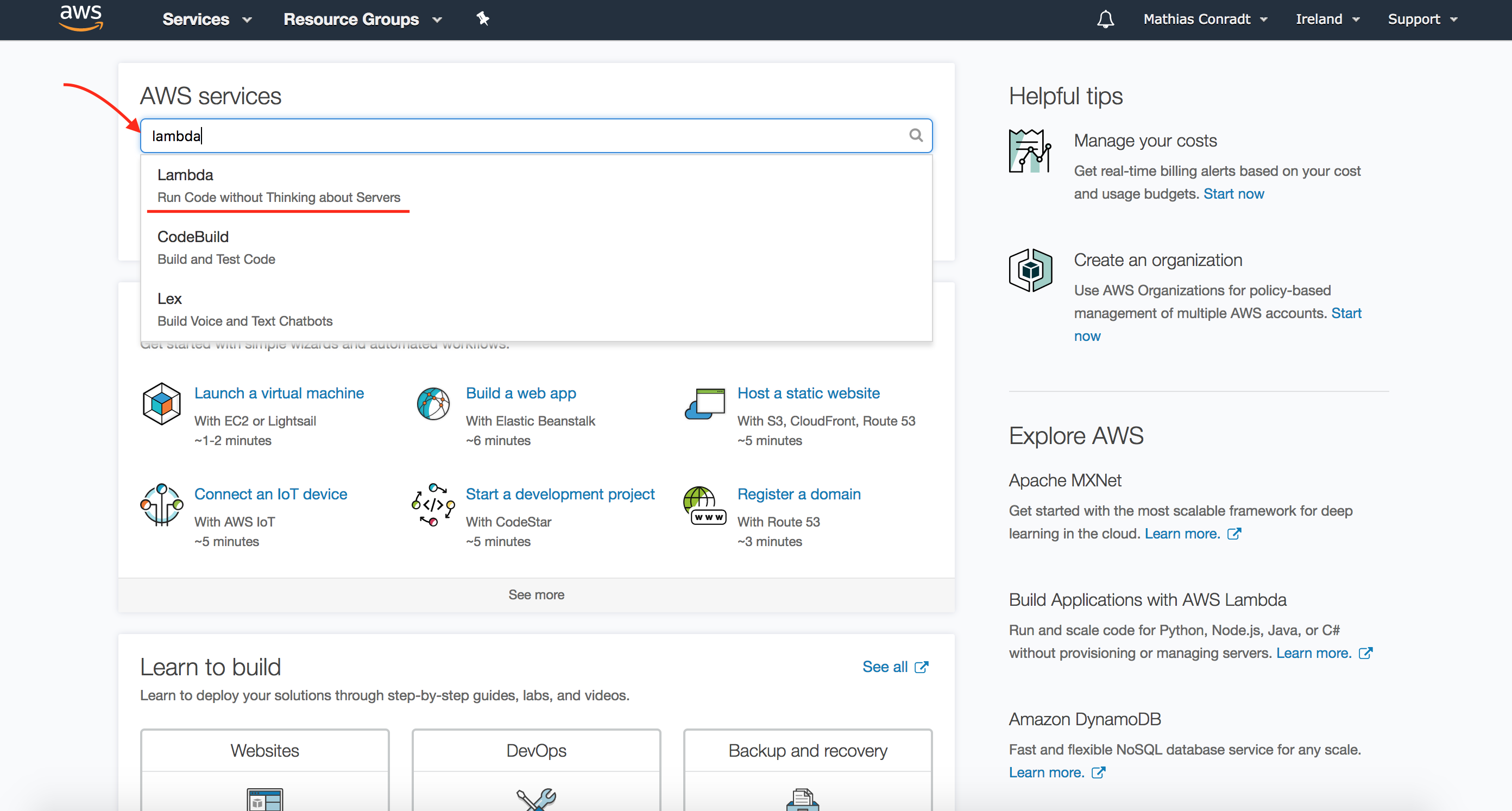Image resolution: width=1512 pixels, height=811 pixels.
Task: Open the Mathias Conradt account menu
Action: pos(1206,20)
